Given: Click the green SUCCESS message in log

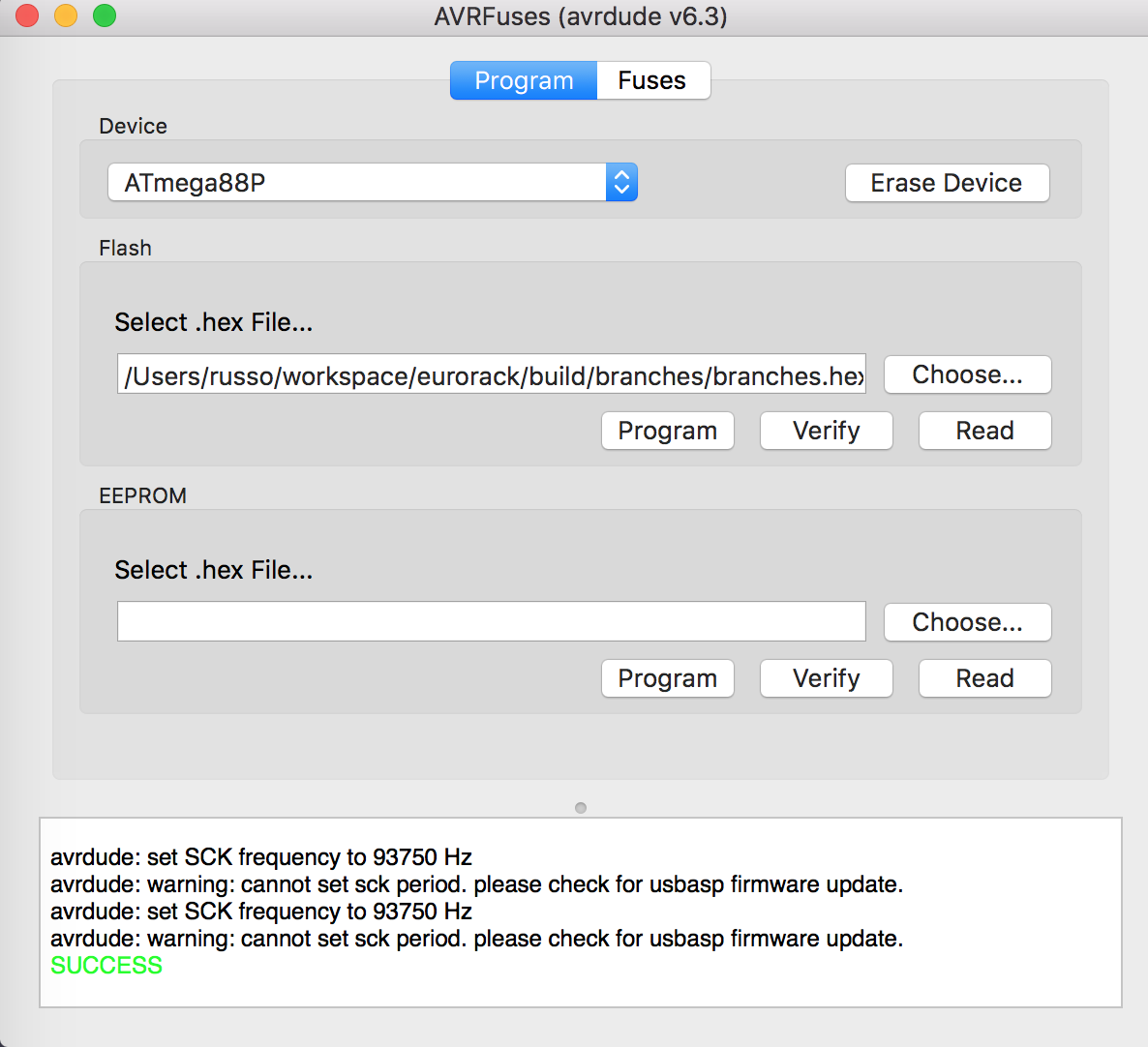Looking at the screenshot, I should click(x=106, y=966).
